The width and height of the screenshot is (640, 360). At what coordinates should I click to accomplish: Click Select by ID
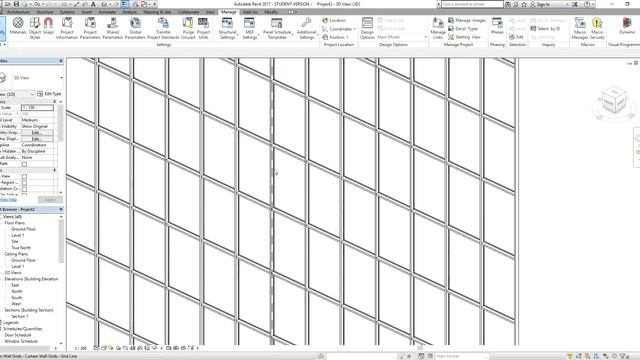pyautogui.click(x=545, y=29)
